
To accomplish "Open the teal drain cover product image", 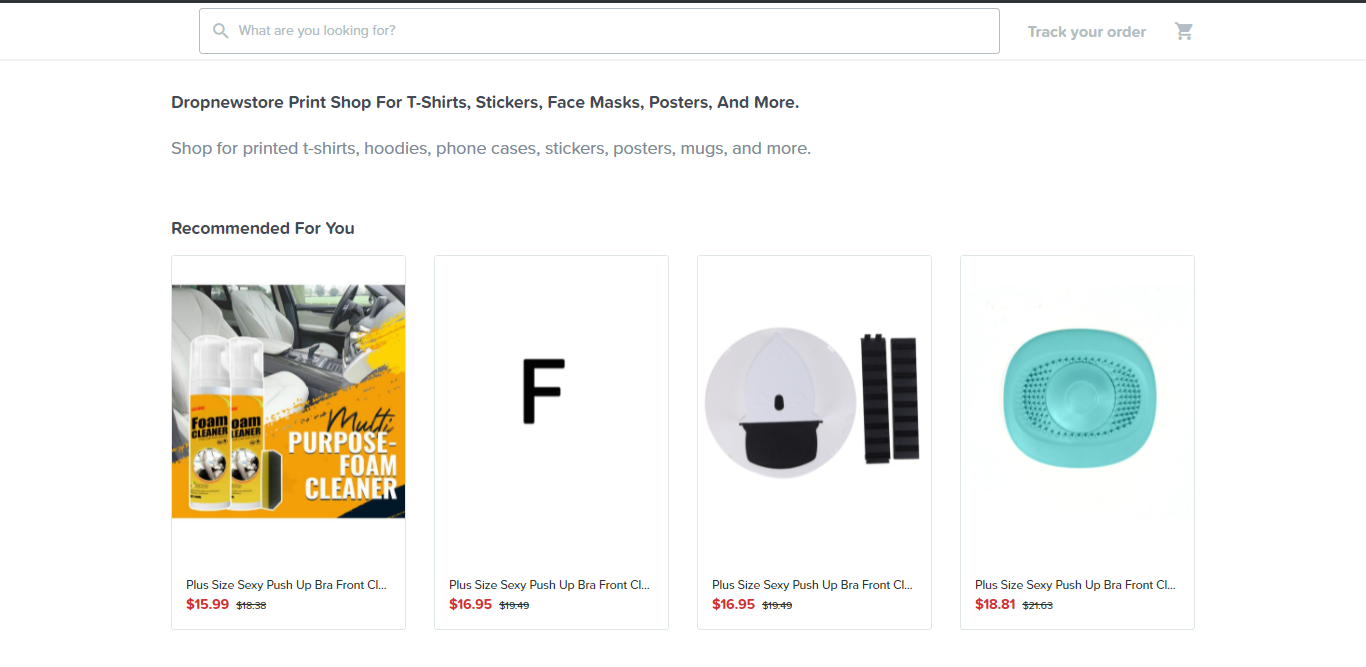I will coord(1077,401).
